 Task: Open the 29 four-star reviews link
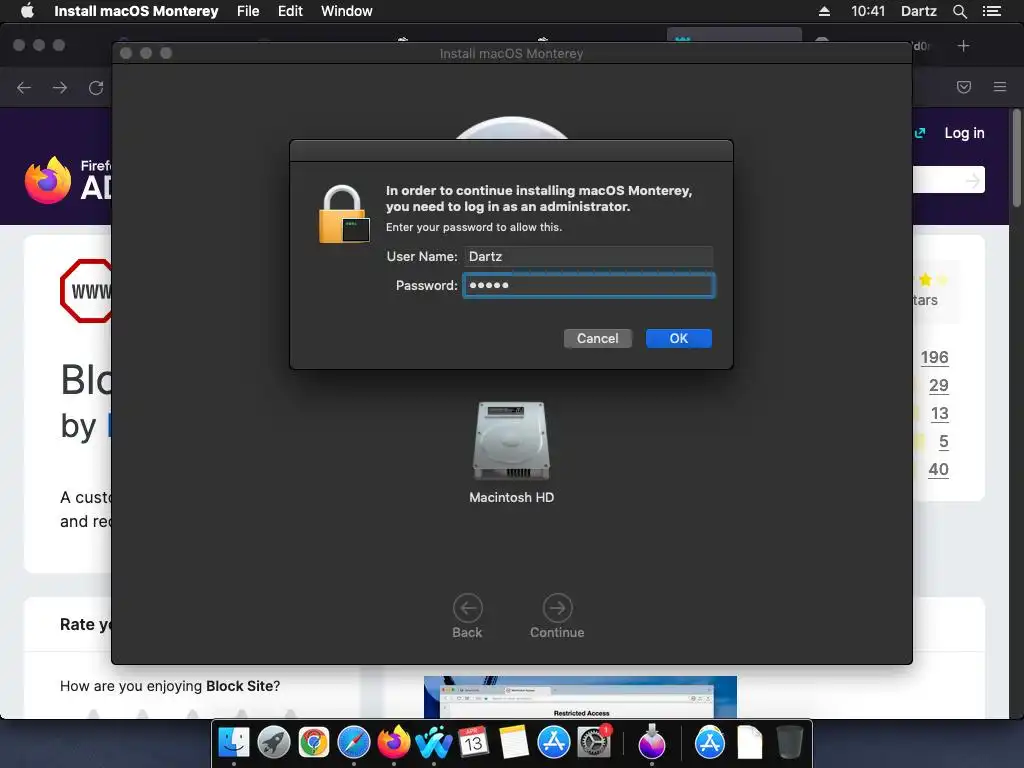(938, 385)
